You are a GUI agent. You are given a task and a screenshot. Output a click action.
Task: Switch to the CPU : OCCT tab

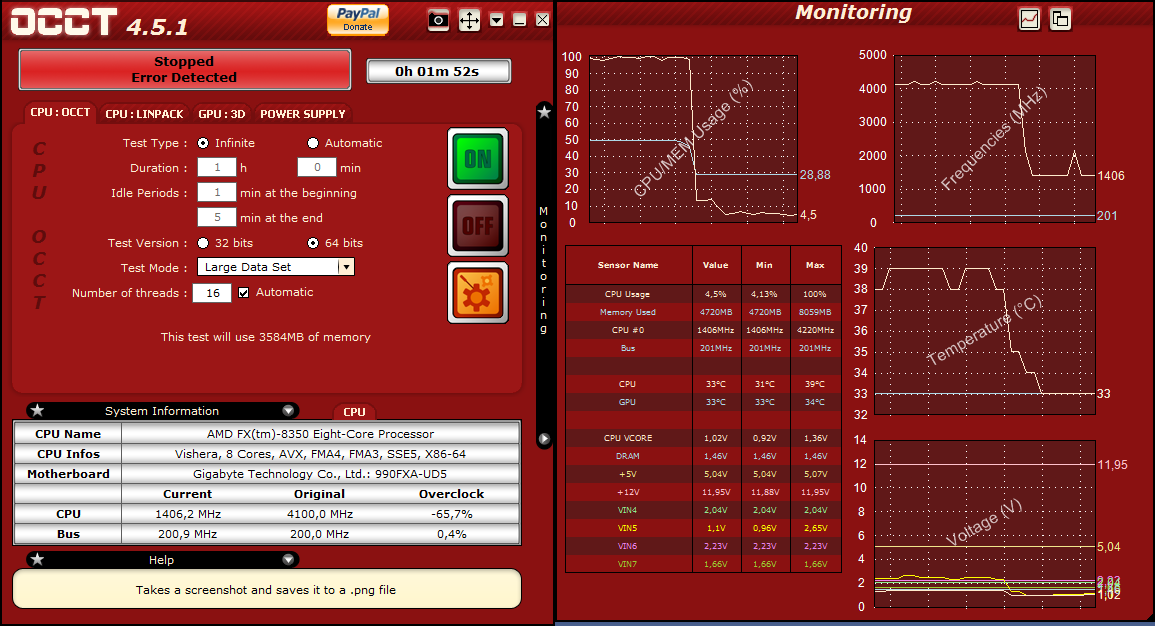coord(60,113)
